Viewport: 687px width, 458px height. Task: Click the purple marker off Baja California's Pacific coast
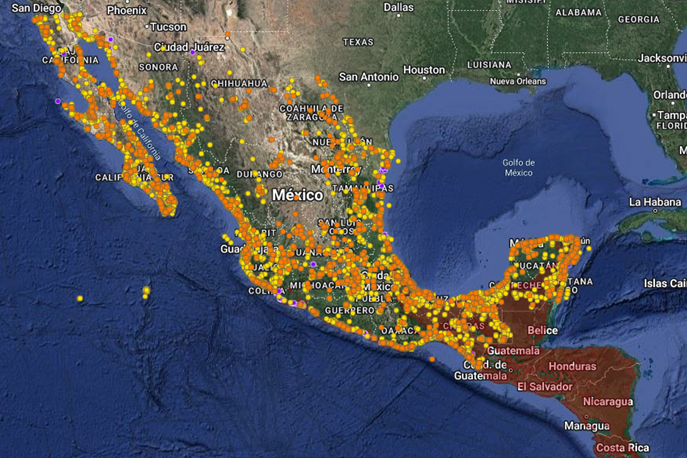click(58, 101)
